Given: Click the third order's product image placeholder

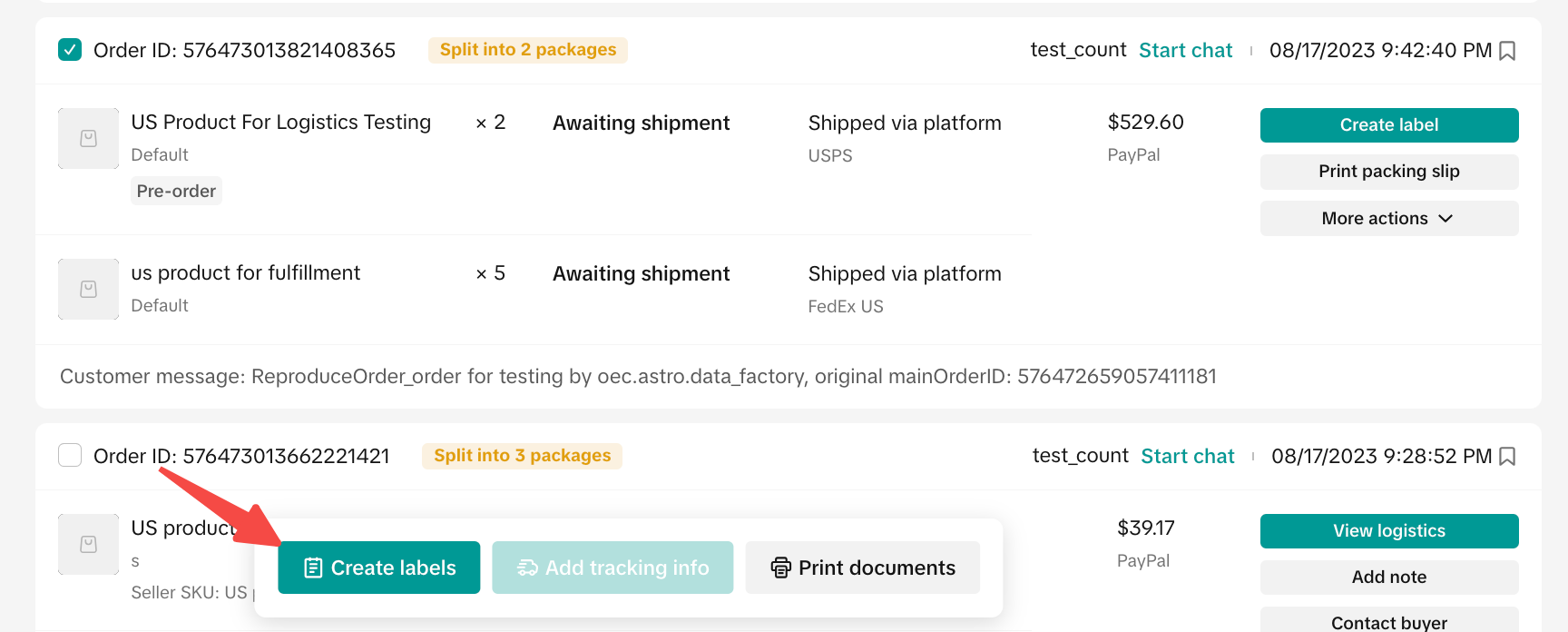Looking at the screenshot, I should click(88, 545).
